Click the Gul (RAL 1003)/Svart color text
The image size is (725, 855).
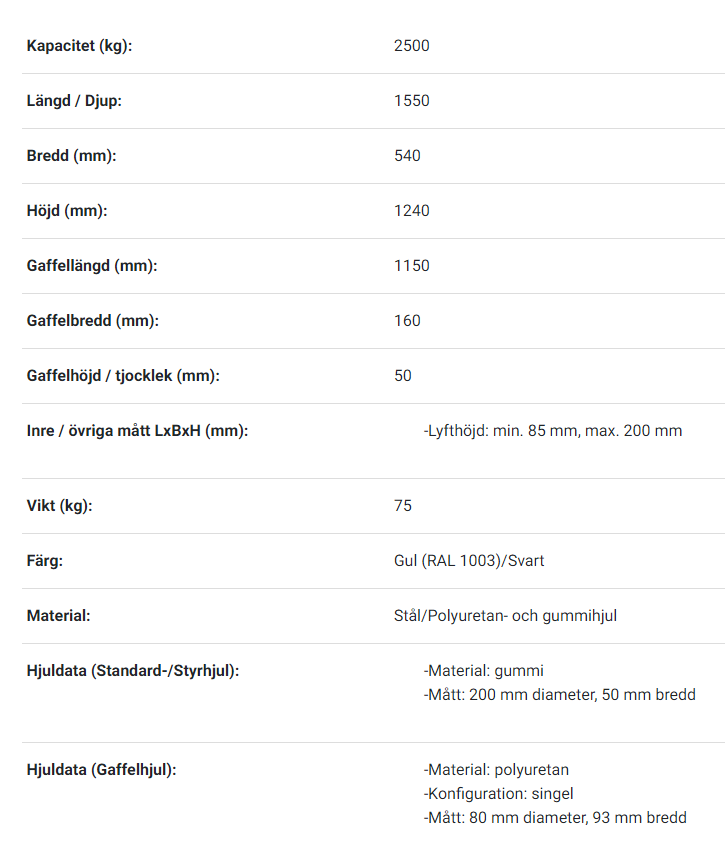click(x=469, y=561)
